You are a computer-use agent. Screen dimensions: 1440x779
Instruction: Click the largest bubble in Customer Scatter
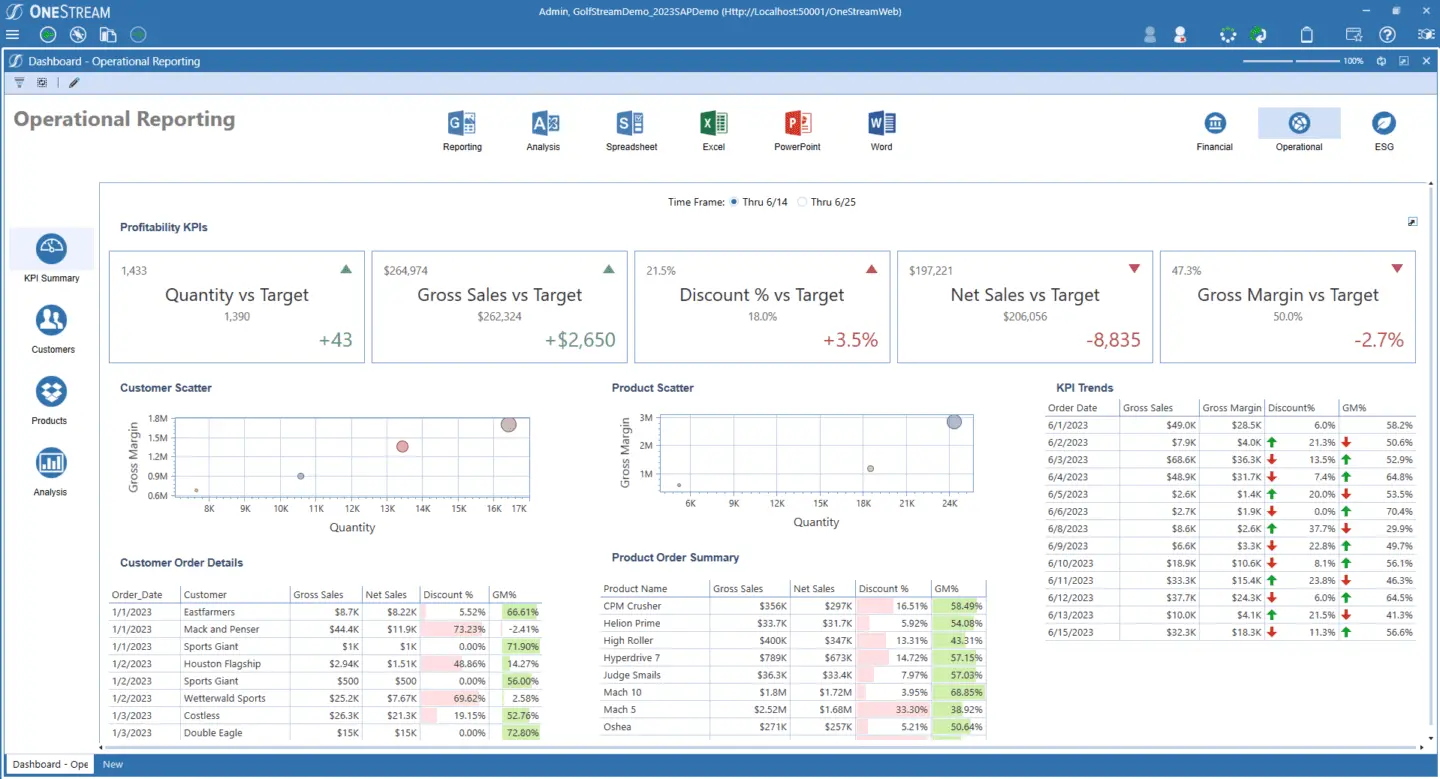[x=508, y=424]
